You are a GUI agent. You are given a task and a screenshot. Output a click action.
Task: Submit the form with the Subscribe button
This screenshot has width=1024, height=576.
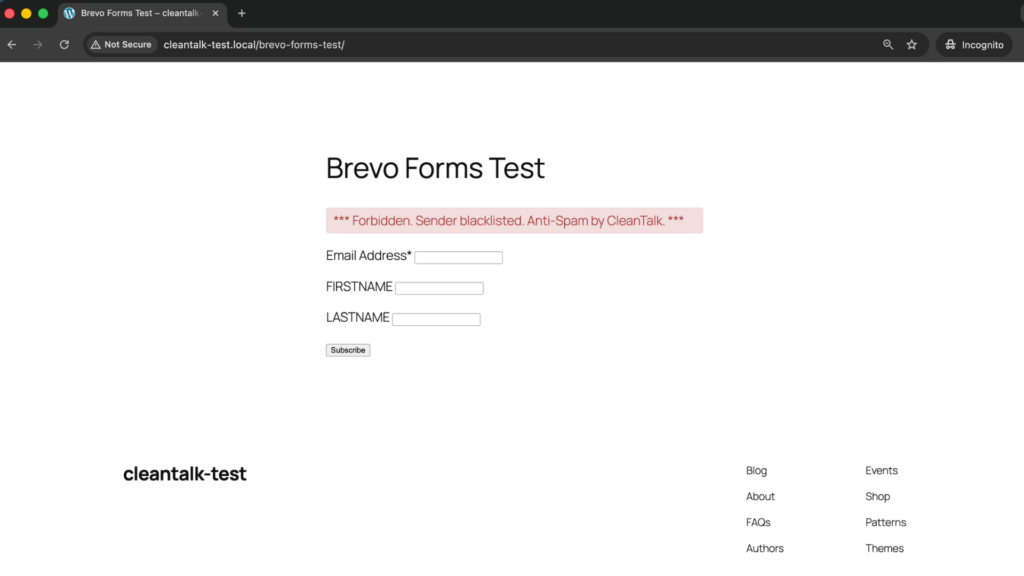[x=348, y=350]
